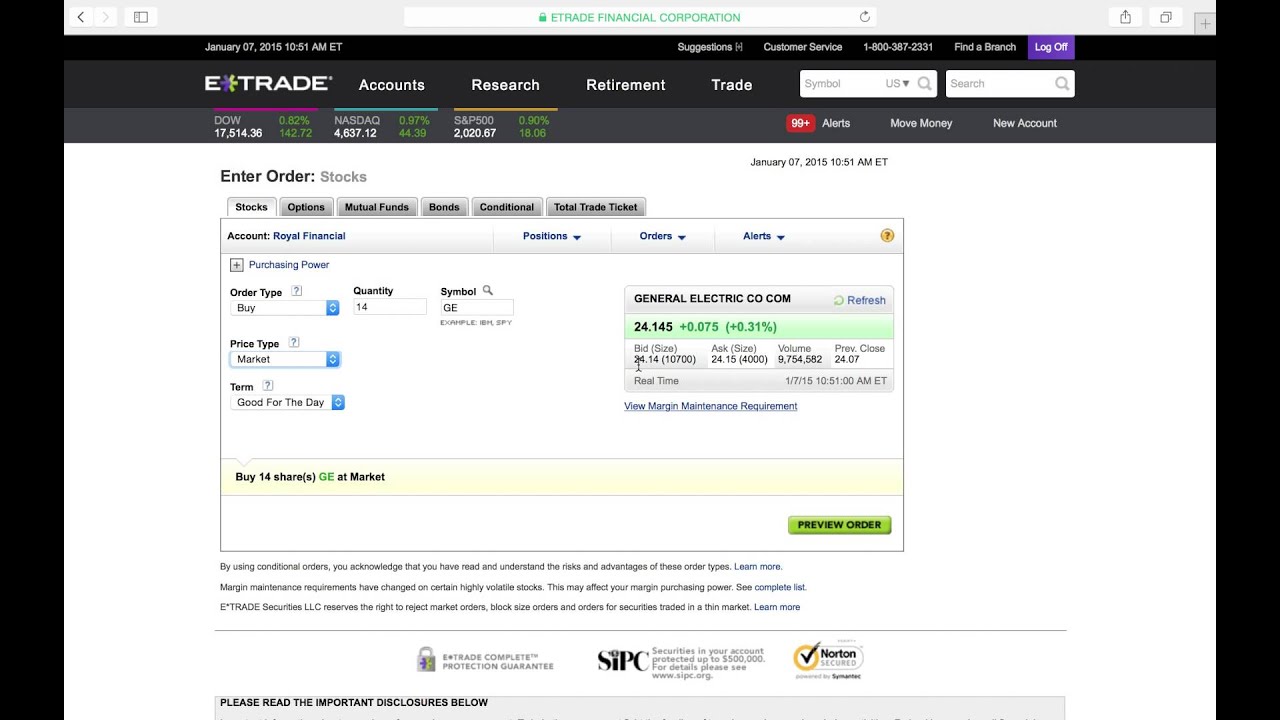Viewport: 1280px width, 720px height.
Task: Click Learn more about thin market orders
Action: [777, 607]
